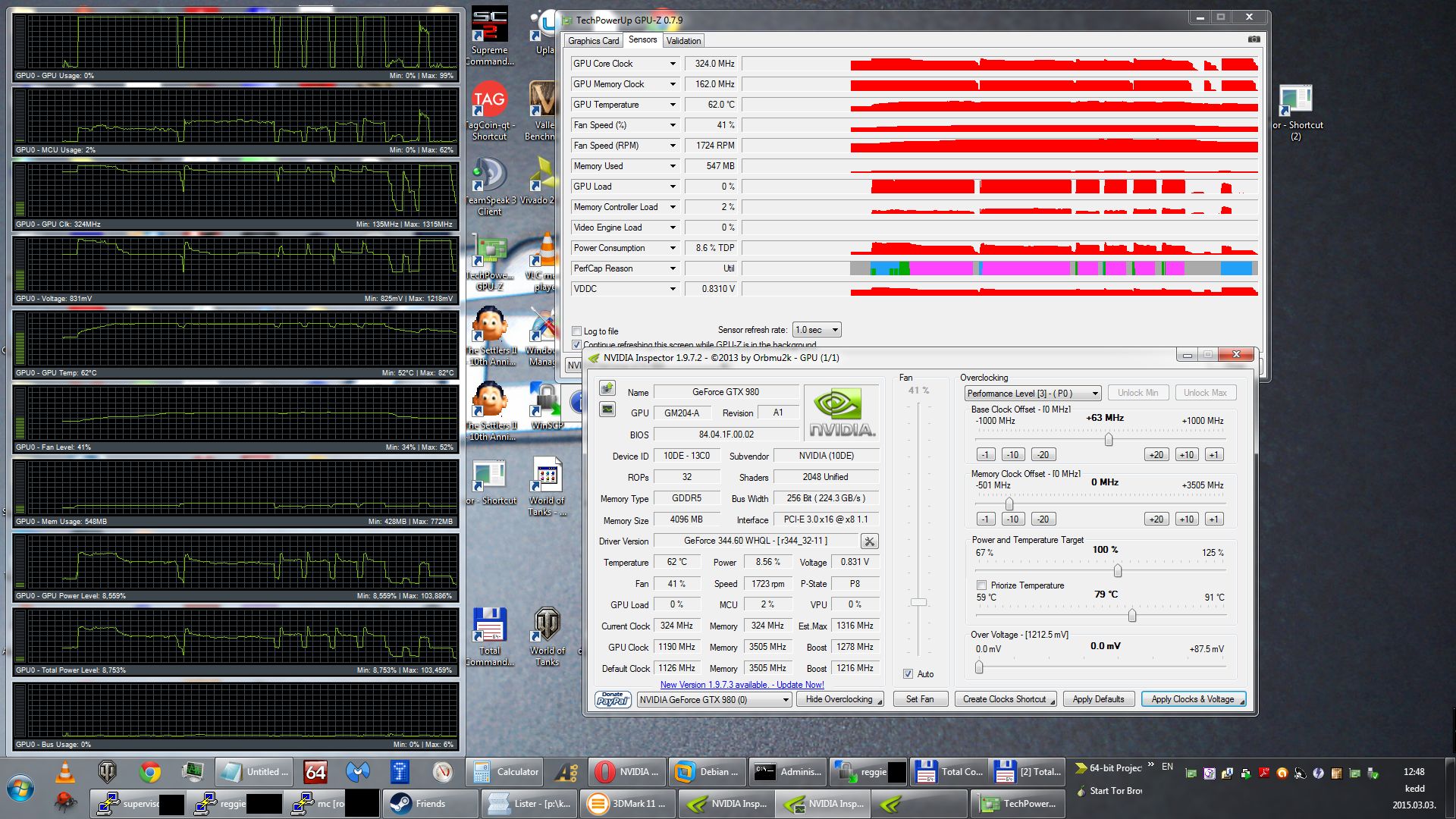Click +1 under Base Clock Offset
1456x819 pixels.
click(1214, 455)
